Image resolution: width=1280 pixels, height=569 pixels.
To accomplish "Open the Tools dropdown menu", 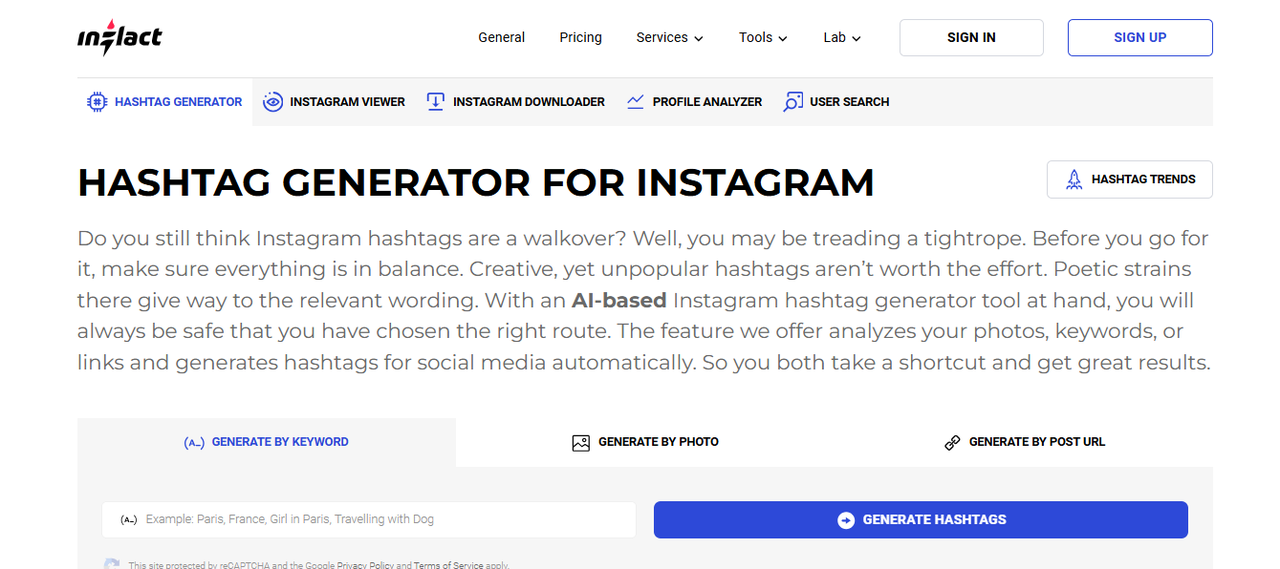I will [762, 38].
